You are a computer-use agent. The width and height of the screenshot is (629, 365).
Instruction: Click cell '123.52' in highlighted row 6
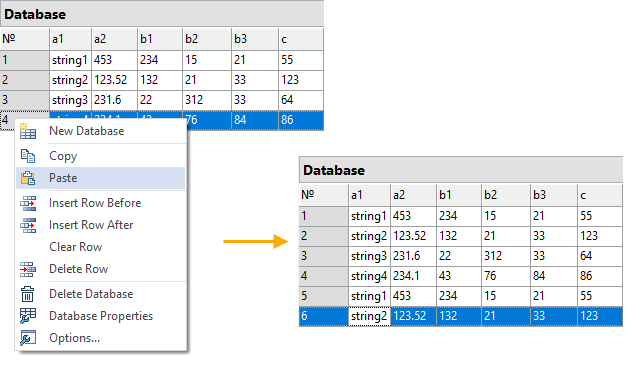pos(414,316)
